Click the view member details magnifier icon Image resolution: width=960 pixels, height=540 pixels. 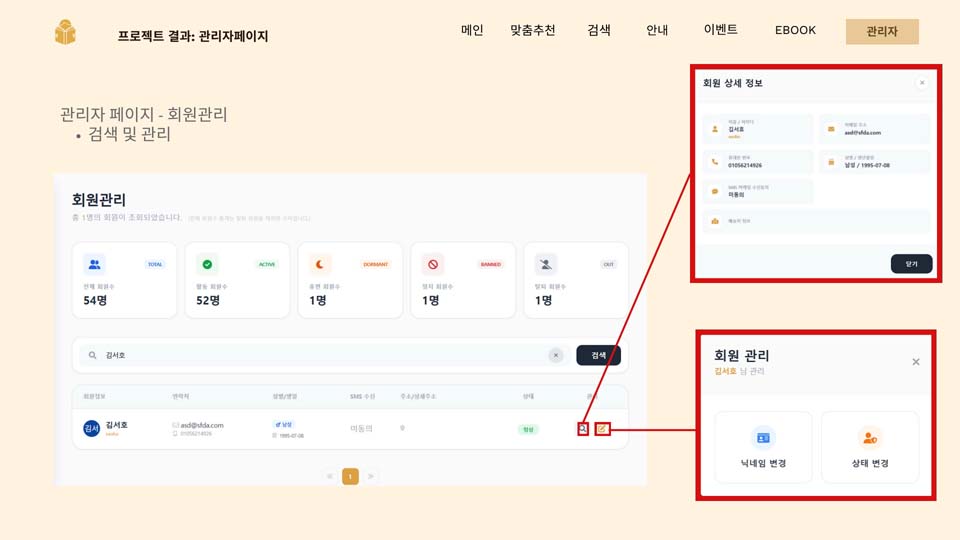[583, 429]
